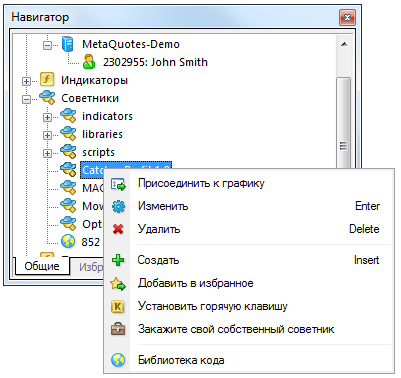Image resolution: width=401 pixels, height=378 pixels.
Task: Select the libraries folder label
Action: [x=102, y=134]
